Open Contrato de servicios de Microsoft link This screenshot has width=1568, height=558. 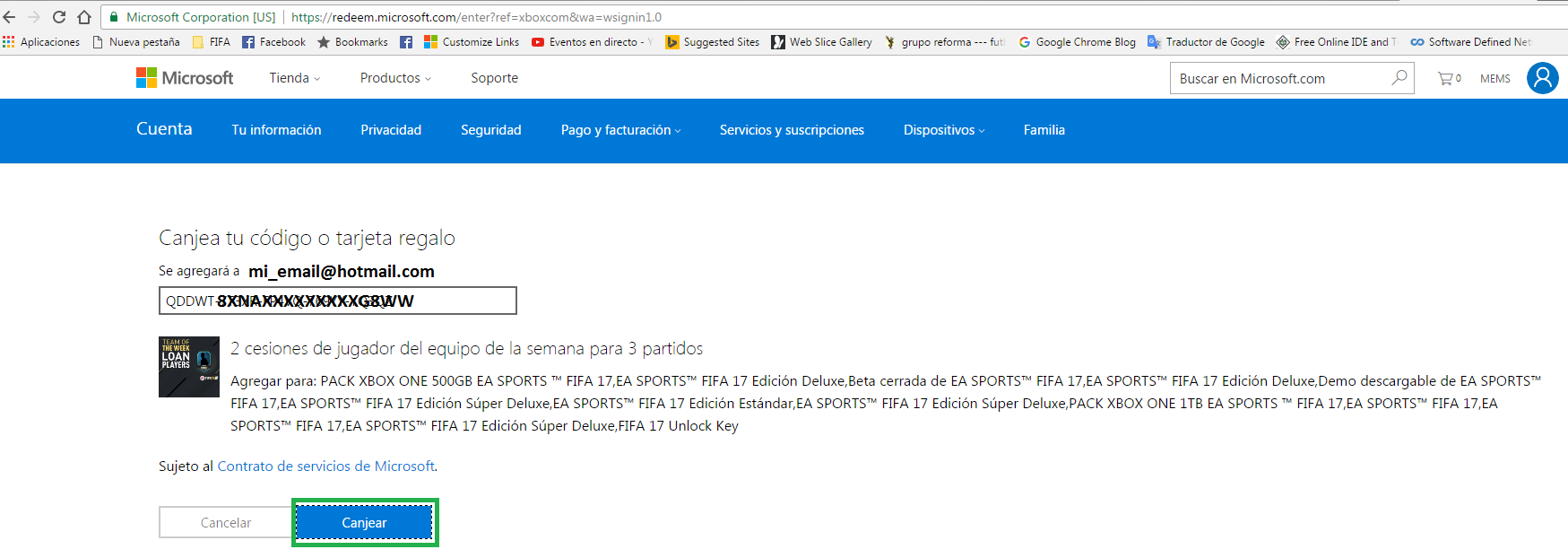326,466
